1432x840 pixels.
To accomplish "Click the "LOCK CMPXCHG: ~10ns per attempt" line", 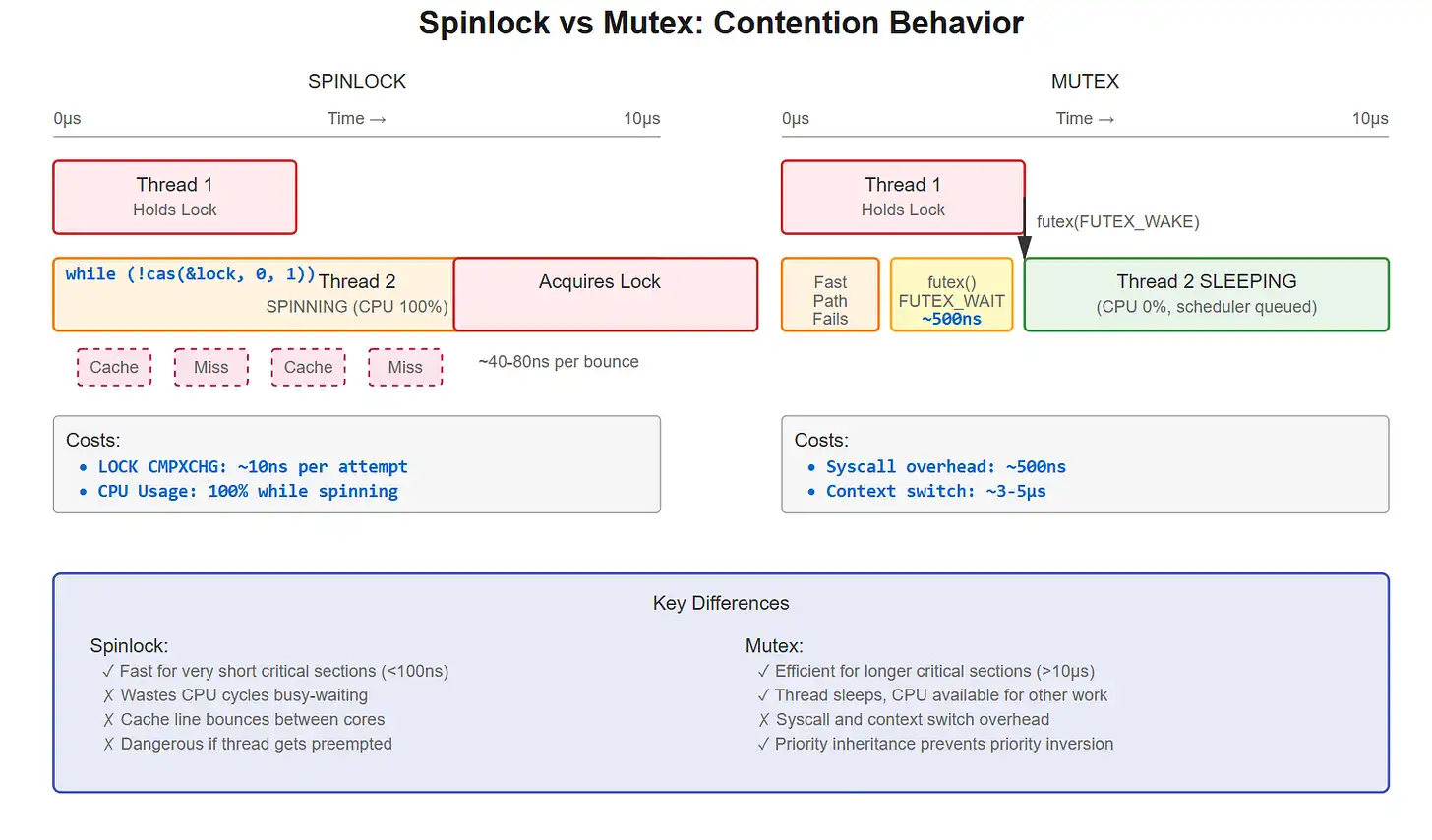I will (252, 467).
